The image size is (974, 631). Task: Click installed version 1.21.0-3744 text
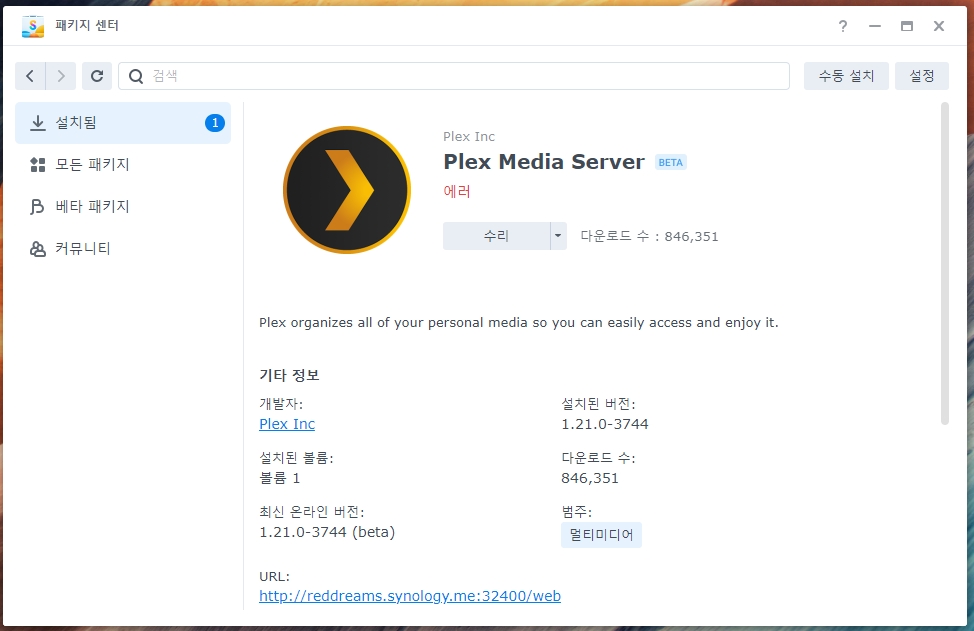(604, 424)
